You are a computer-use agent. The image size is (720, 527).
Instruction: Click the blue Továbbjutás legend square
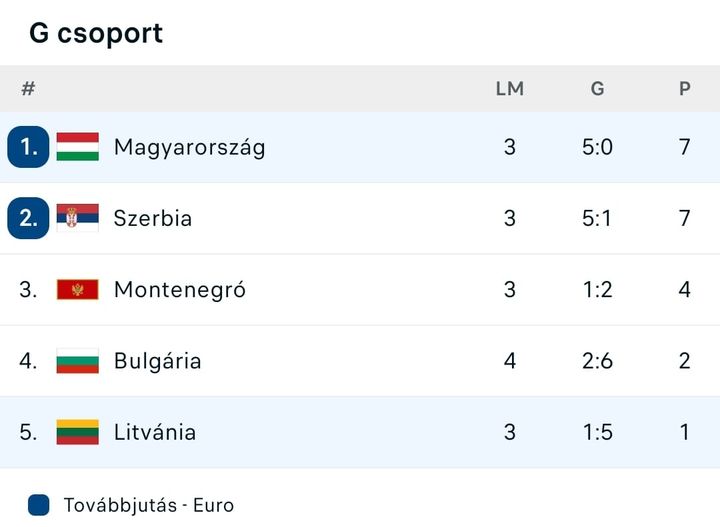[39, 505]
